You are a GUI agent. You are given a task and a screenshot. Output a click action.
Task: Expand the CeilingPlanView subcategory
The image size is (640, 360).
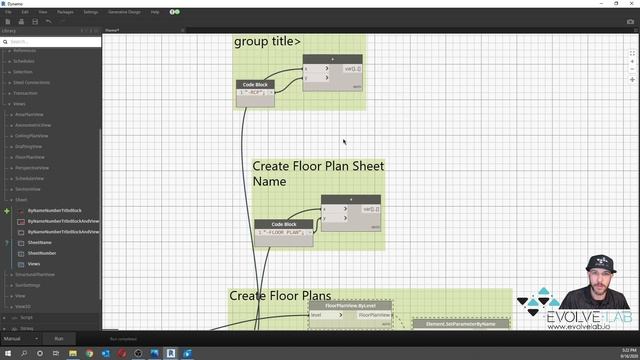(x=31, y=136)
